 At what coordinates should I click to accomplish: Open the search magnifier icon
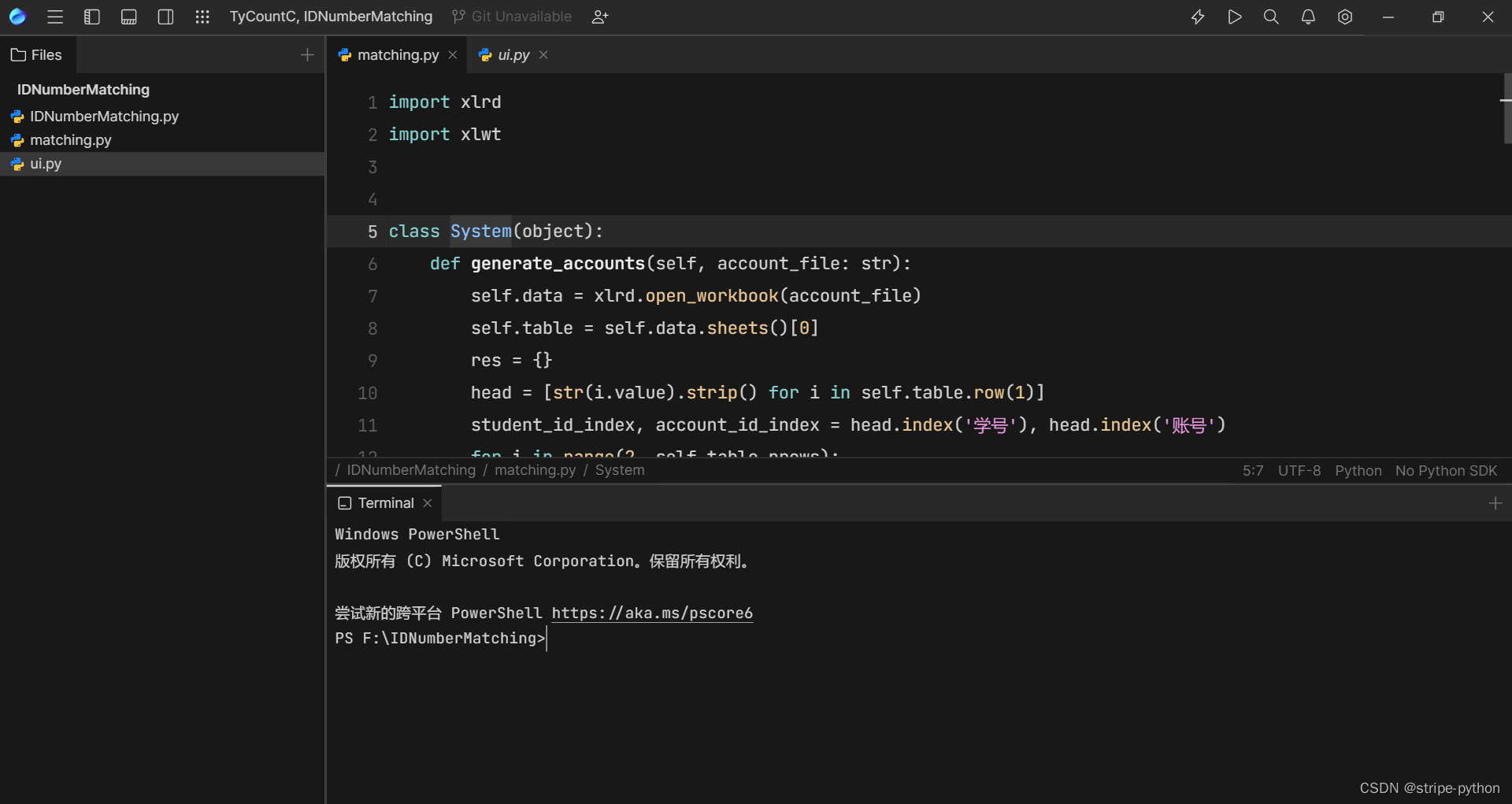pyautogui.click(x=1271, y=17)
